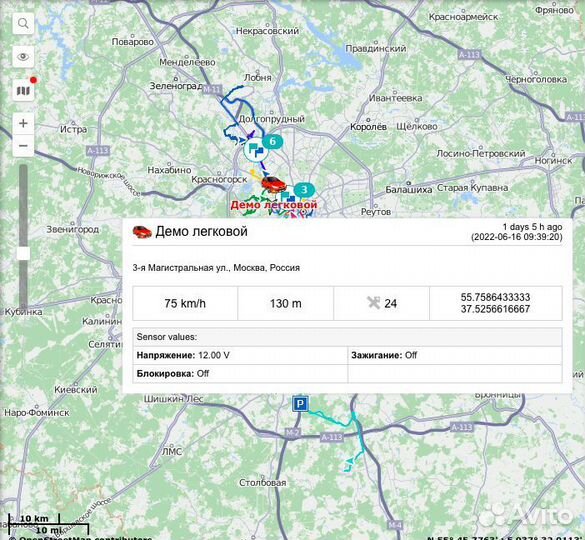
Task: Click the Звенигород city label on map
Action: coord(73,229)
